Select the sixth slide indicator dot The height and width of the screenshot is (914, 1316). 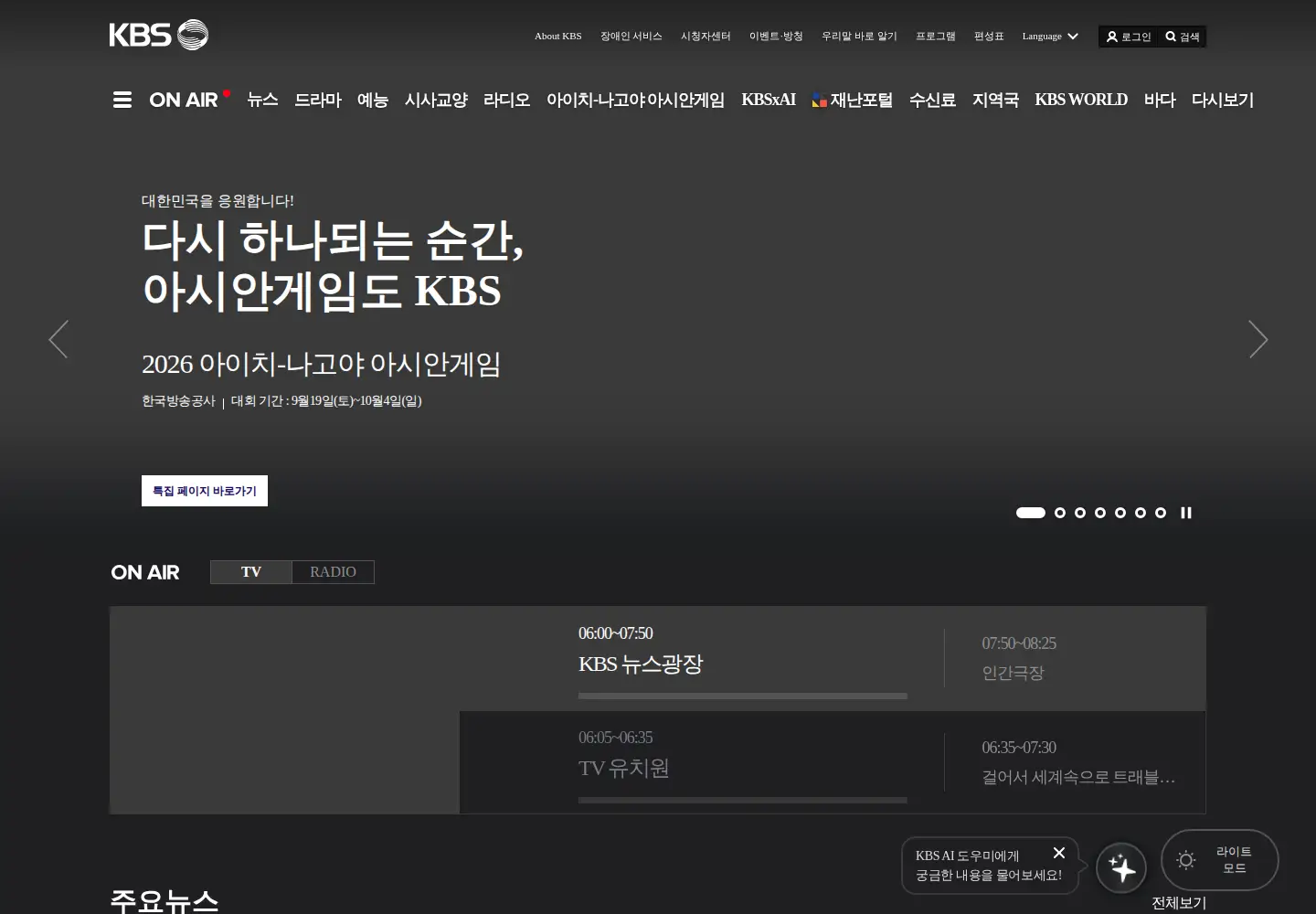tap(1141, 513)
